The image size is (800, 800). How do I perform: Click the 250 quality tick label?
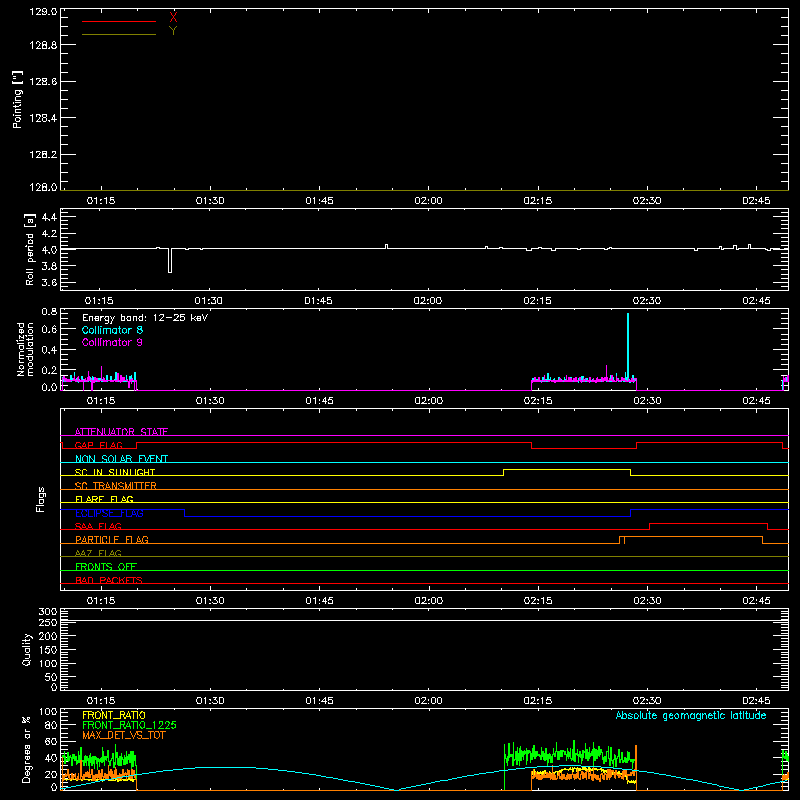[48, 623]
